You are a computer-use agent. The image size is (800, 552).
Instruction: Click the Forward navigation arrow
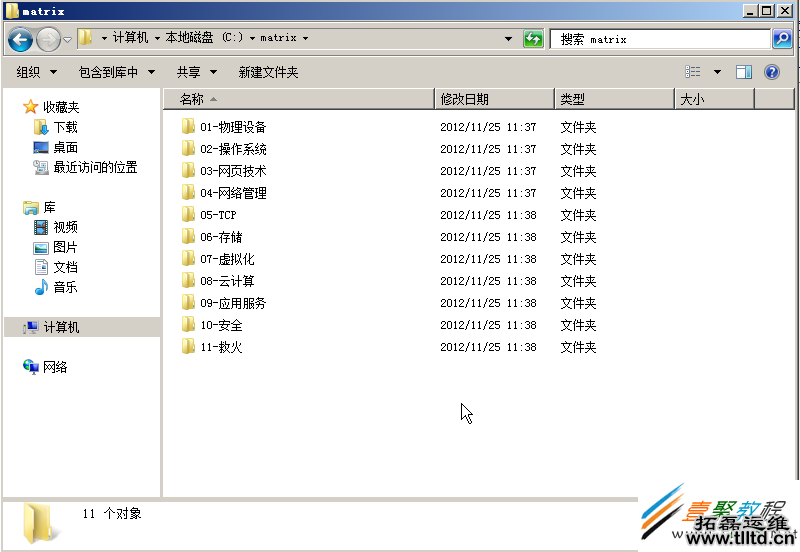[48, 39]
